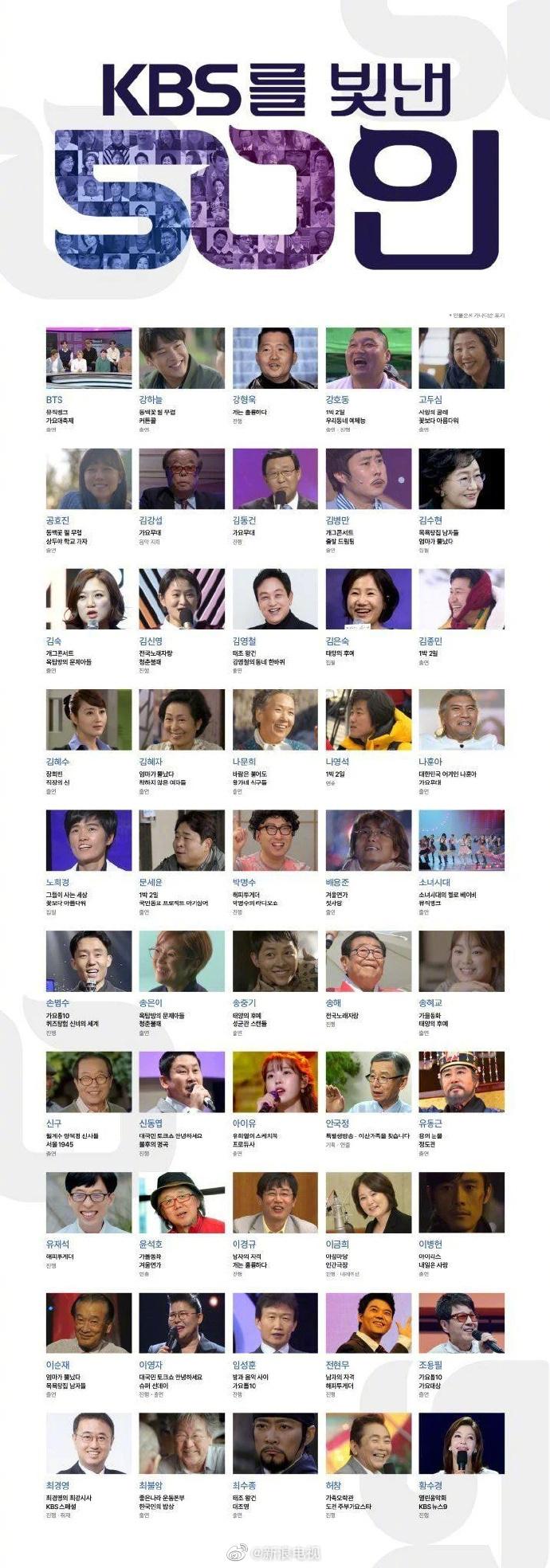Click the BTS group photo thumbnail
The image size is (550, 1568).
point(89,358)
